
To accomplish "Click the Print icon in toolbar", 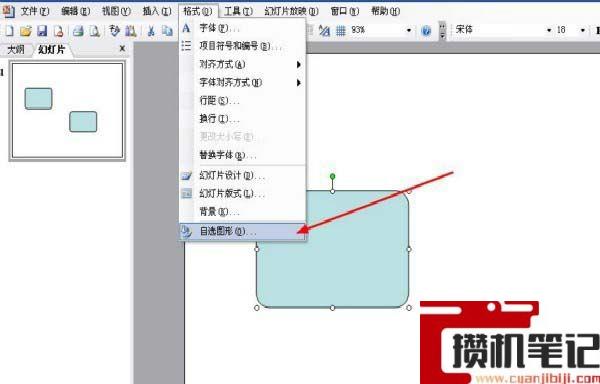I will (x=78, y=31).
